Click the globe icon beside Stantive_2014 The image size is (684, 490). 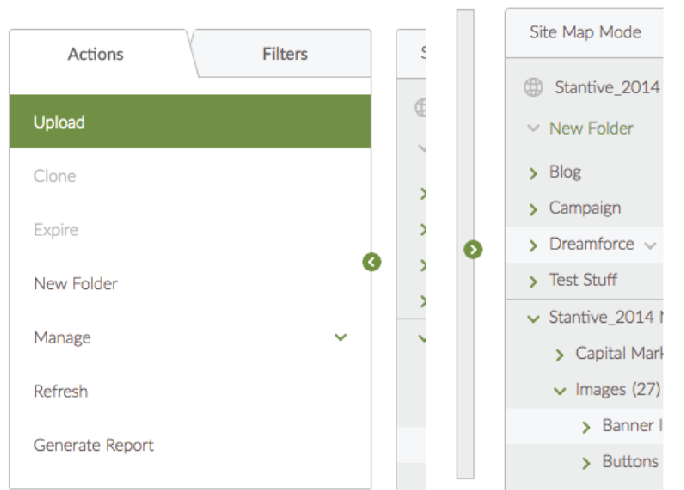pos(534,87)
